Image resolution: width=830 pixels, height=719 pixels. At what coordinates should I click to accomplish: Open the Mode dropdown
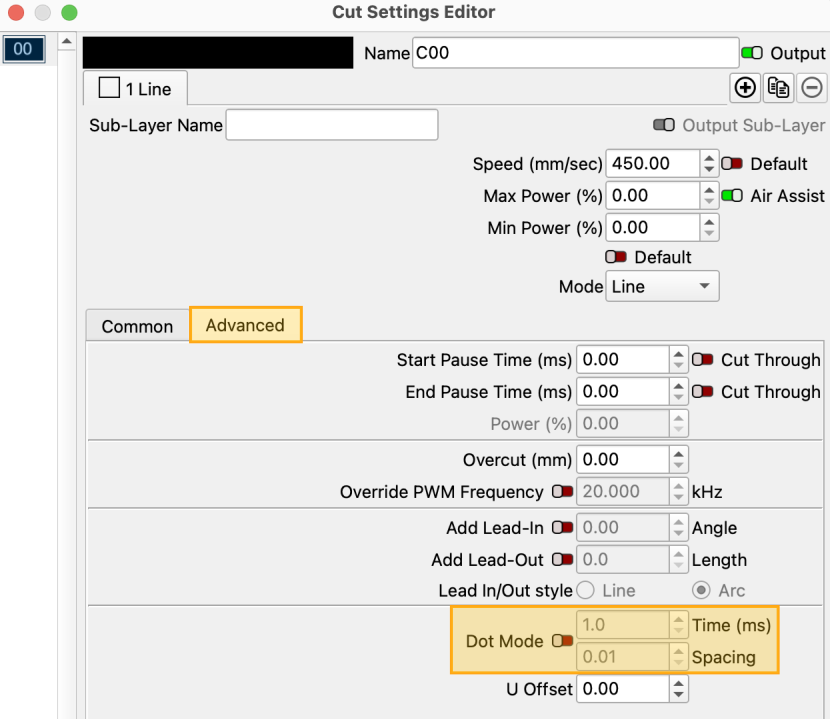point(662,287)
